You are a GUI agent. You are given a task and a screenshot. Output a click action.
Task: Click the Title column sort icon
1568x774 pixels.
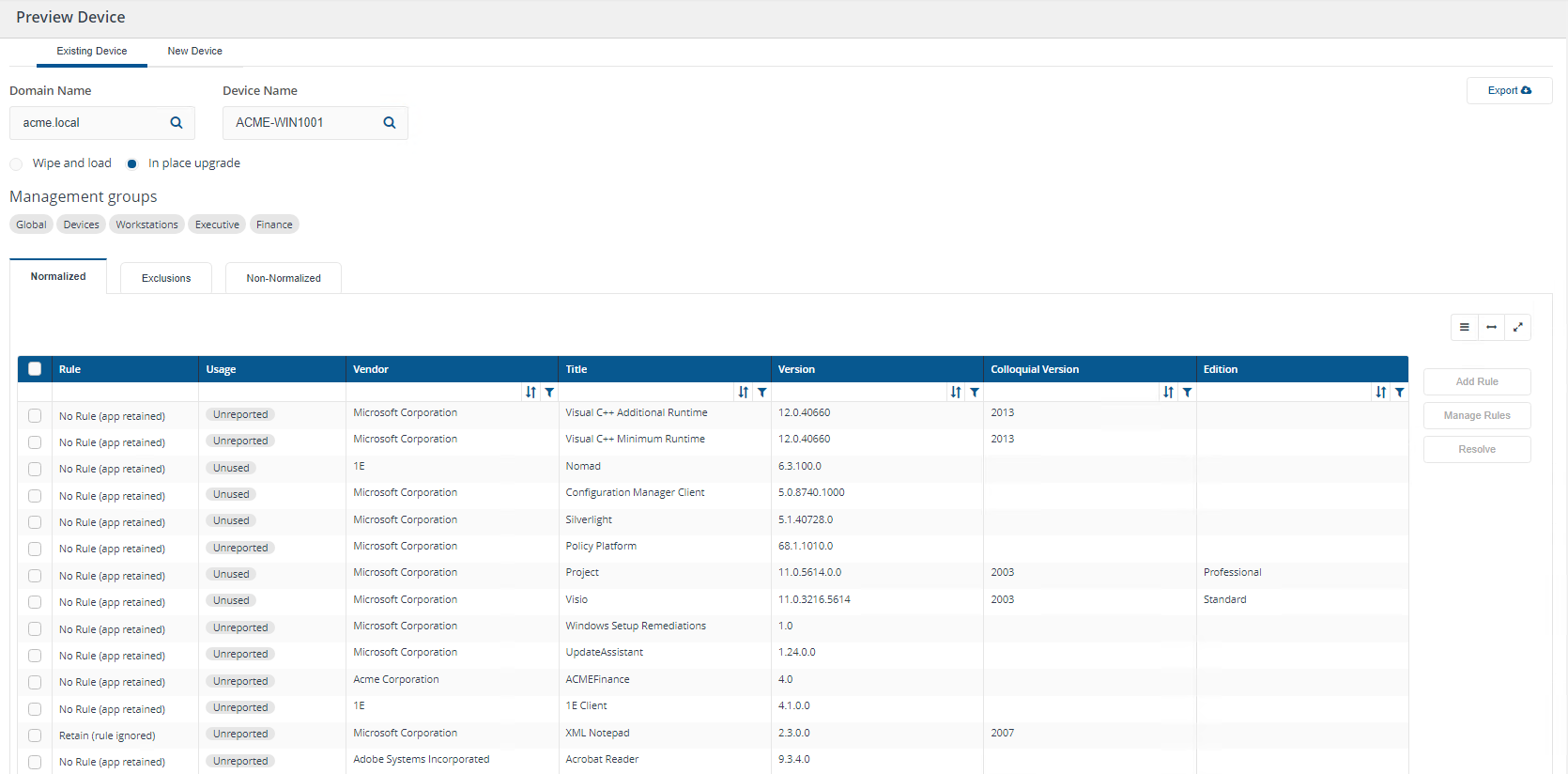[x=744, y=393]
